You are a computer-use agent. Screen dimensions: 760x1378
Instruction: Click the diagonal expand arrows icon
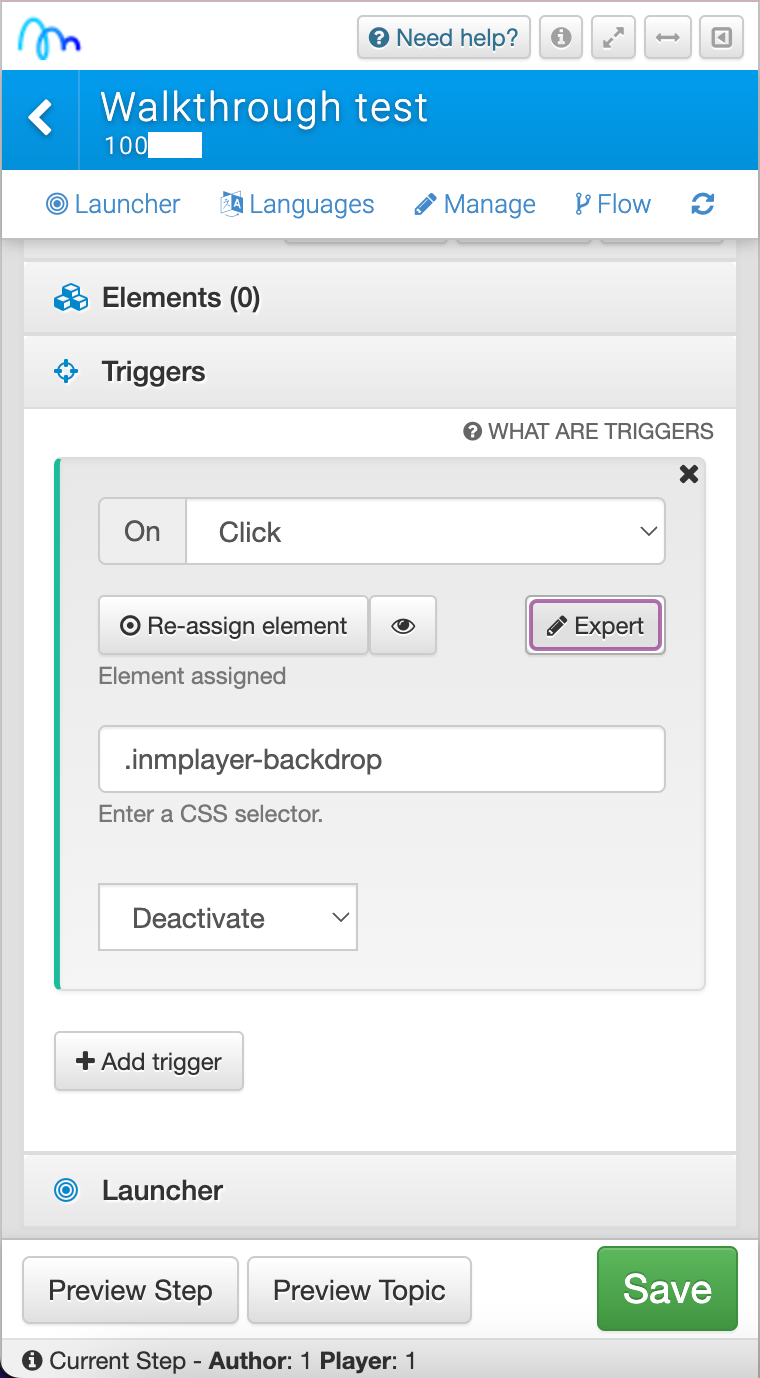[614, 39]
